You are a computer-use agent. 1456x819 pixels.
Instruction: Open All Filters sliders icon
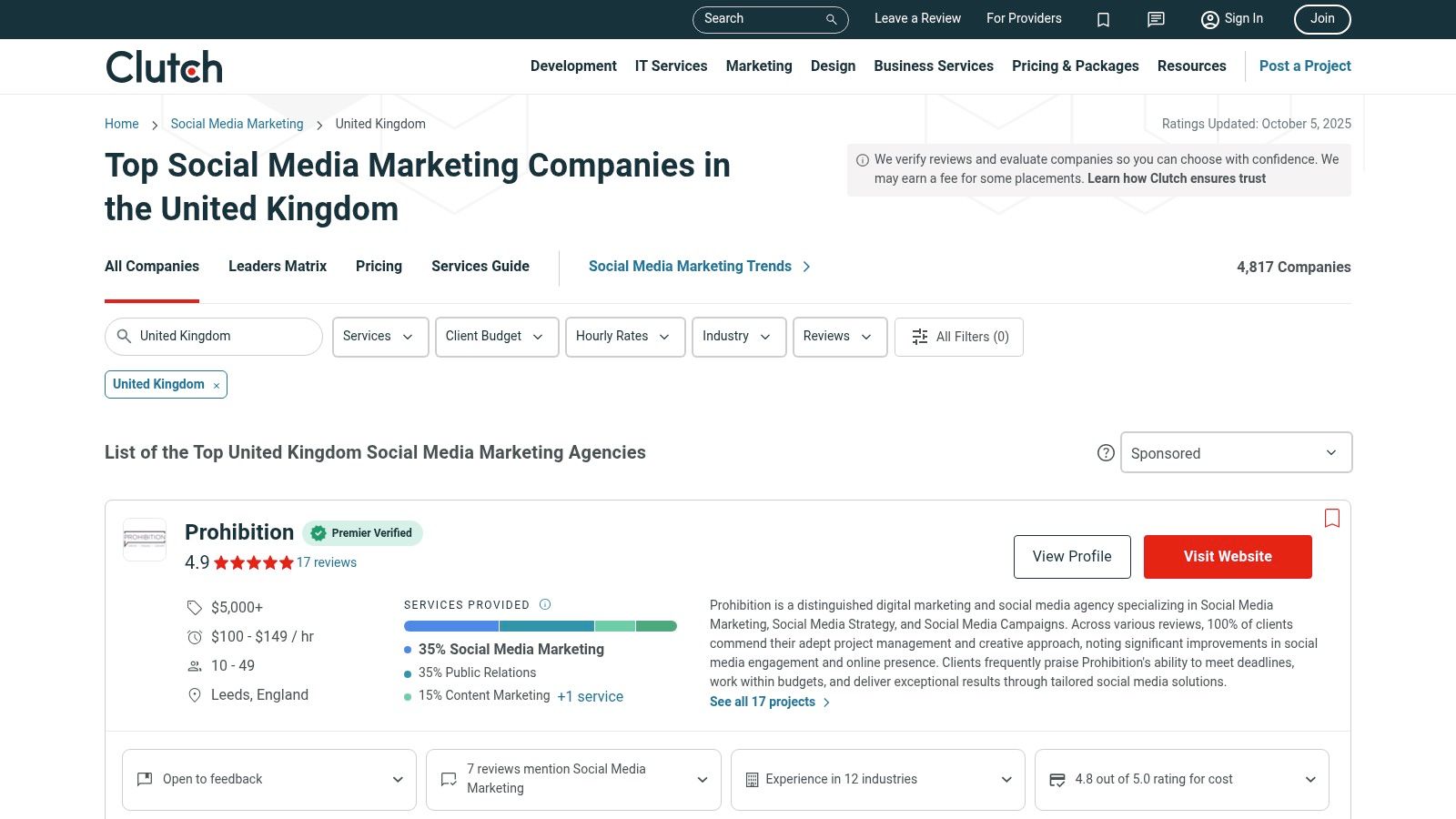[x=920, y=337]
